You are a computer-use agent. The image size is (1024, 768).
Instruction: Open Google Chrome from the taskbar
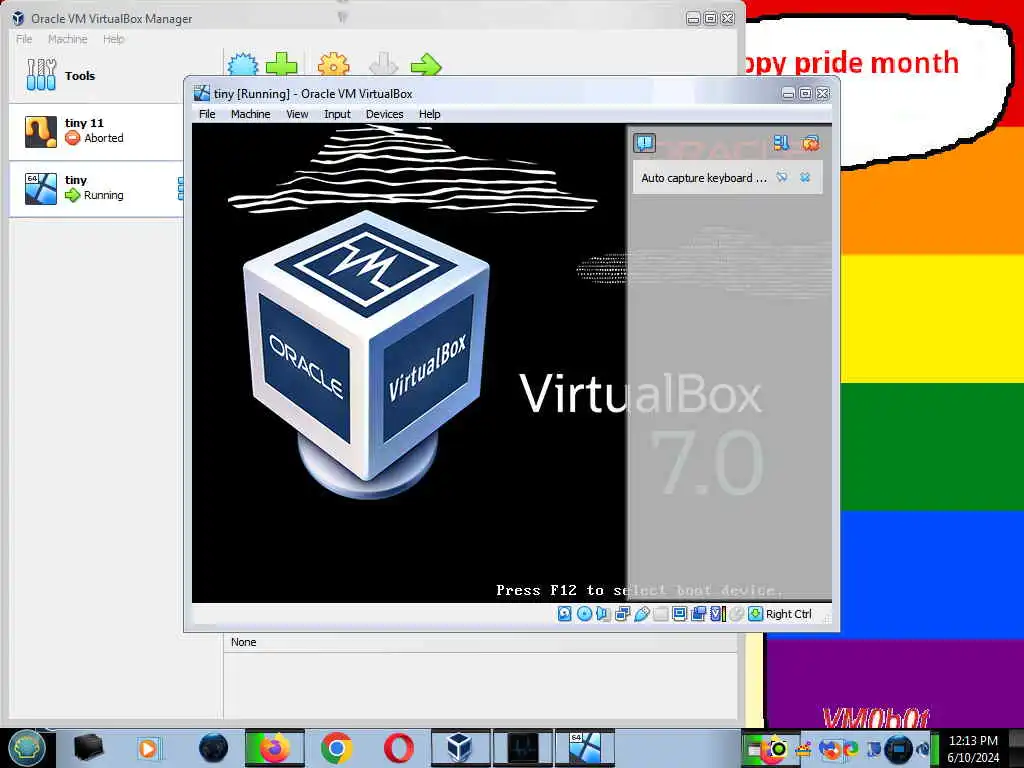(x=336, y=748)
